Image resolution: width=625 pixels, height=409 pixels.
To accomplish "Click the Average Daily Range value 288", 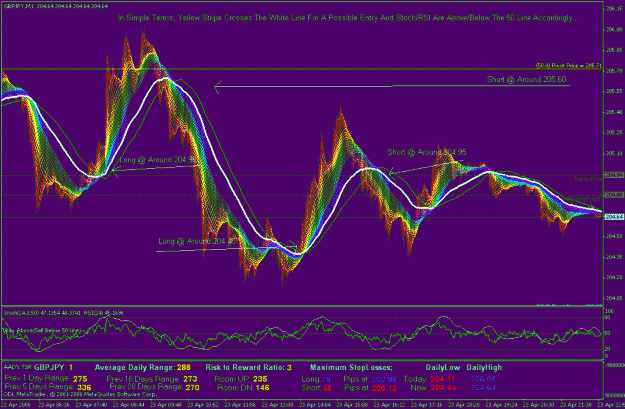I will pos(184,368).
